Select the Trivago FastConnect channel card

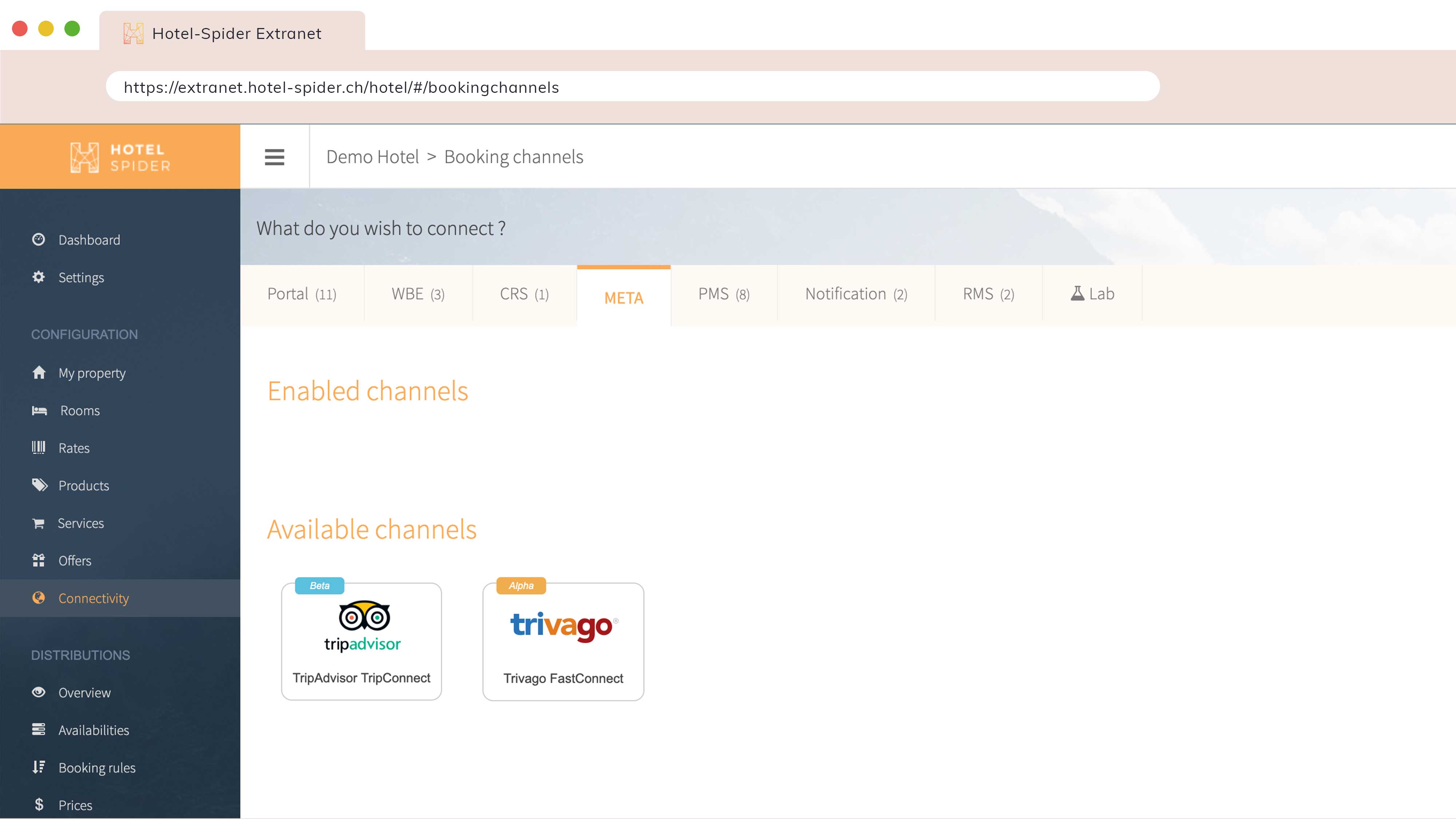point(563,642)
